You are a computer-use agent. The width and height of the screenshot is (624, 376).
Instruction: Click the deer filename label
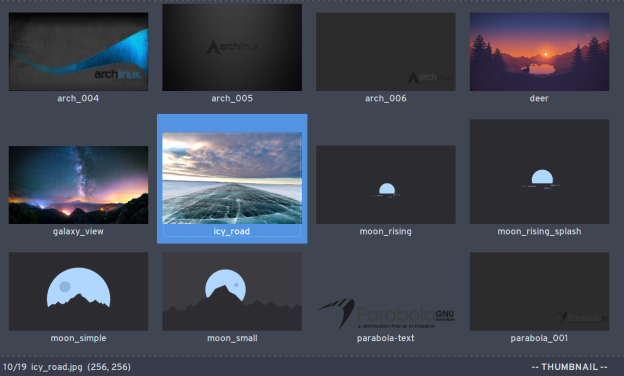pyautogui.click(x=539, y=98)
